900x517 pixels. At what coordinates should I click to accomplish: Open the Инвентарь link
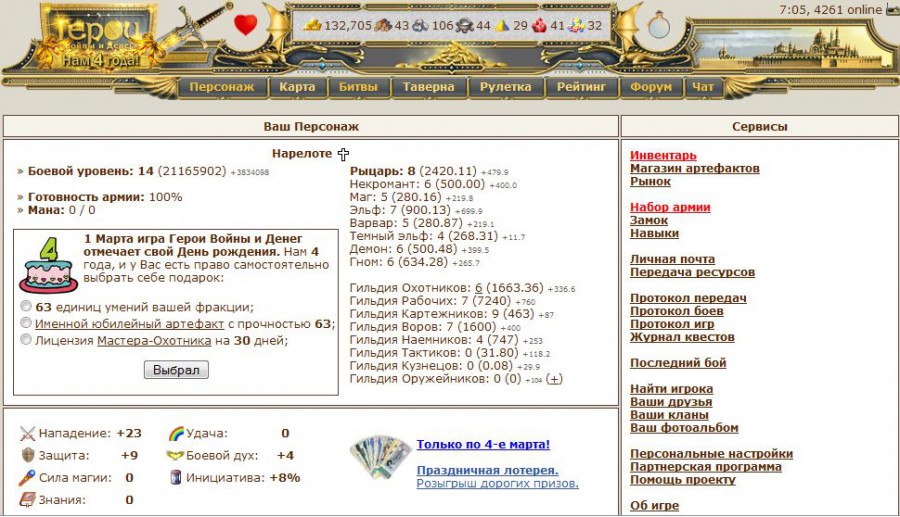coord(663,156)
